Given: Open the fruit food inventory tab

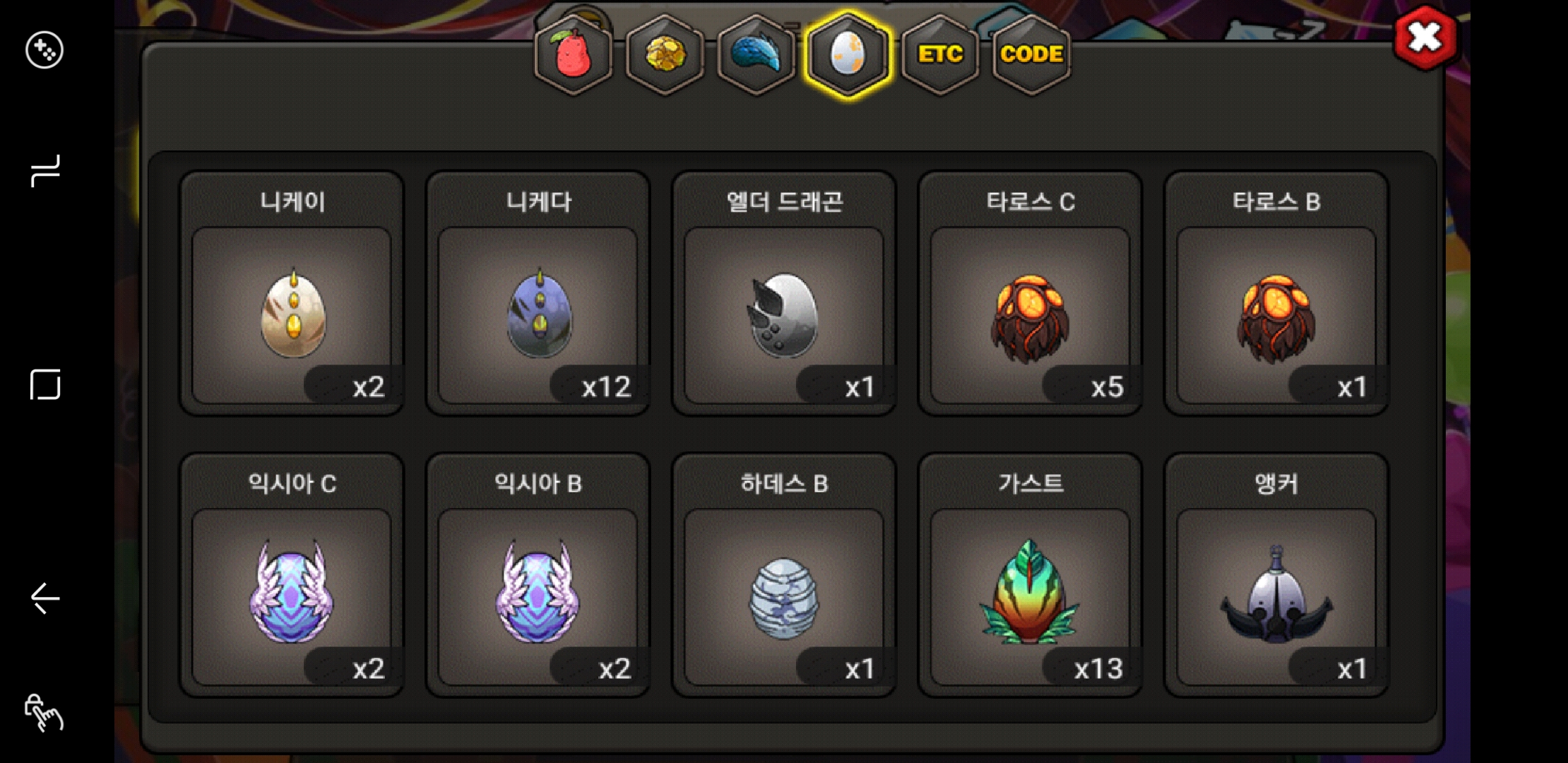Looking at the screenshot, I should click(x=574, y=54).
